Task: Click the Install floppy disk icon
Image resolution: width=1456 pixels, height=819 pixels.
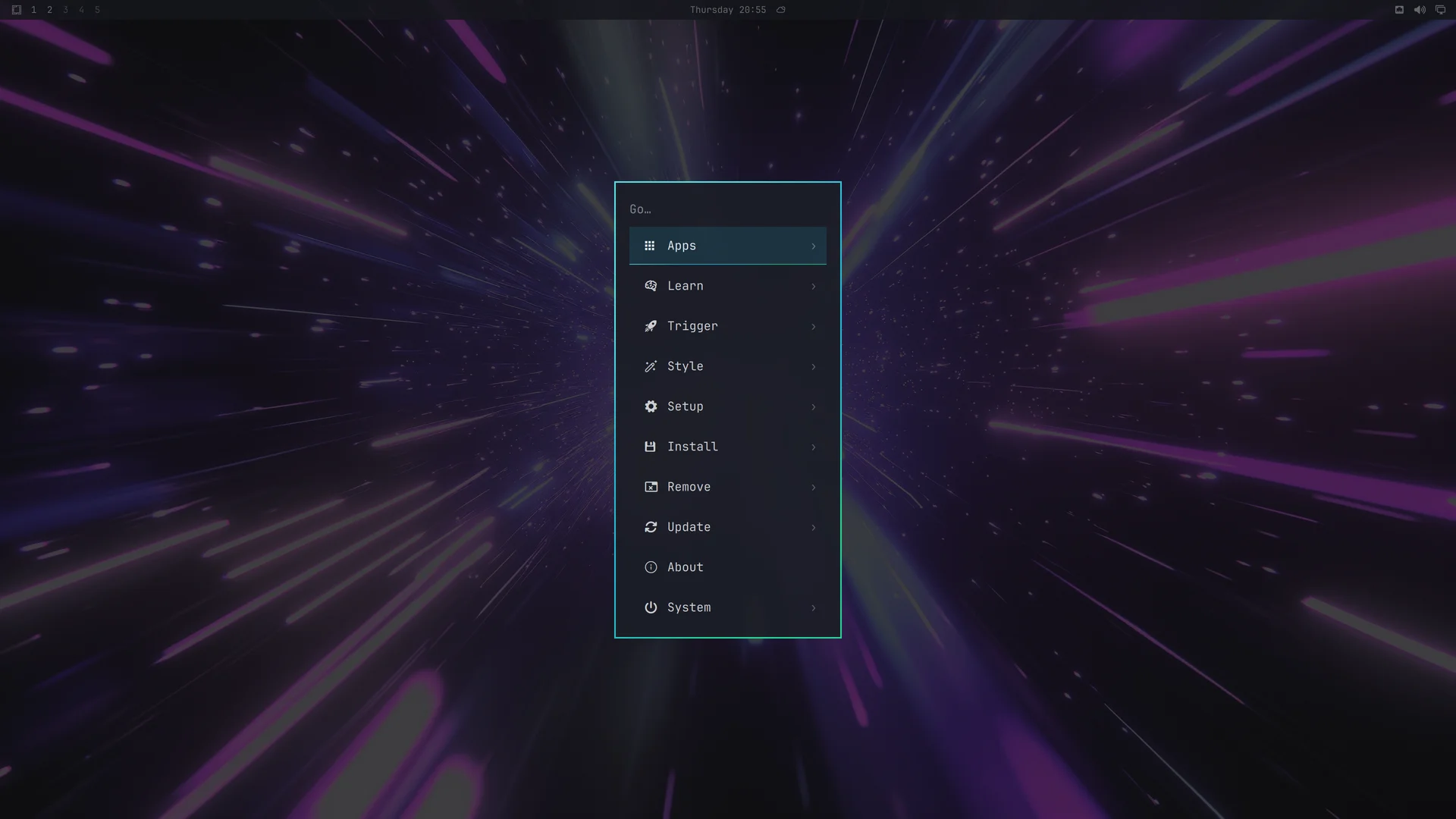Action: pyautogui.click(x=650, y=447)
